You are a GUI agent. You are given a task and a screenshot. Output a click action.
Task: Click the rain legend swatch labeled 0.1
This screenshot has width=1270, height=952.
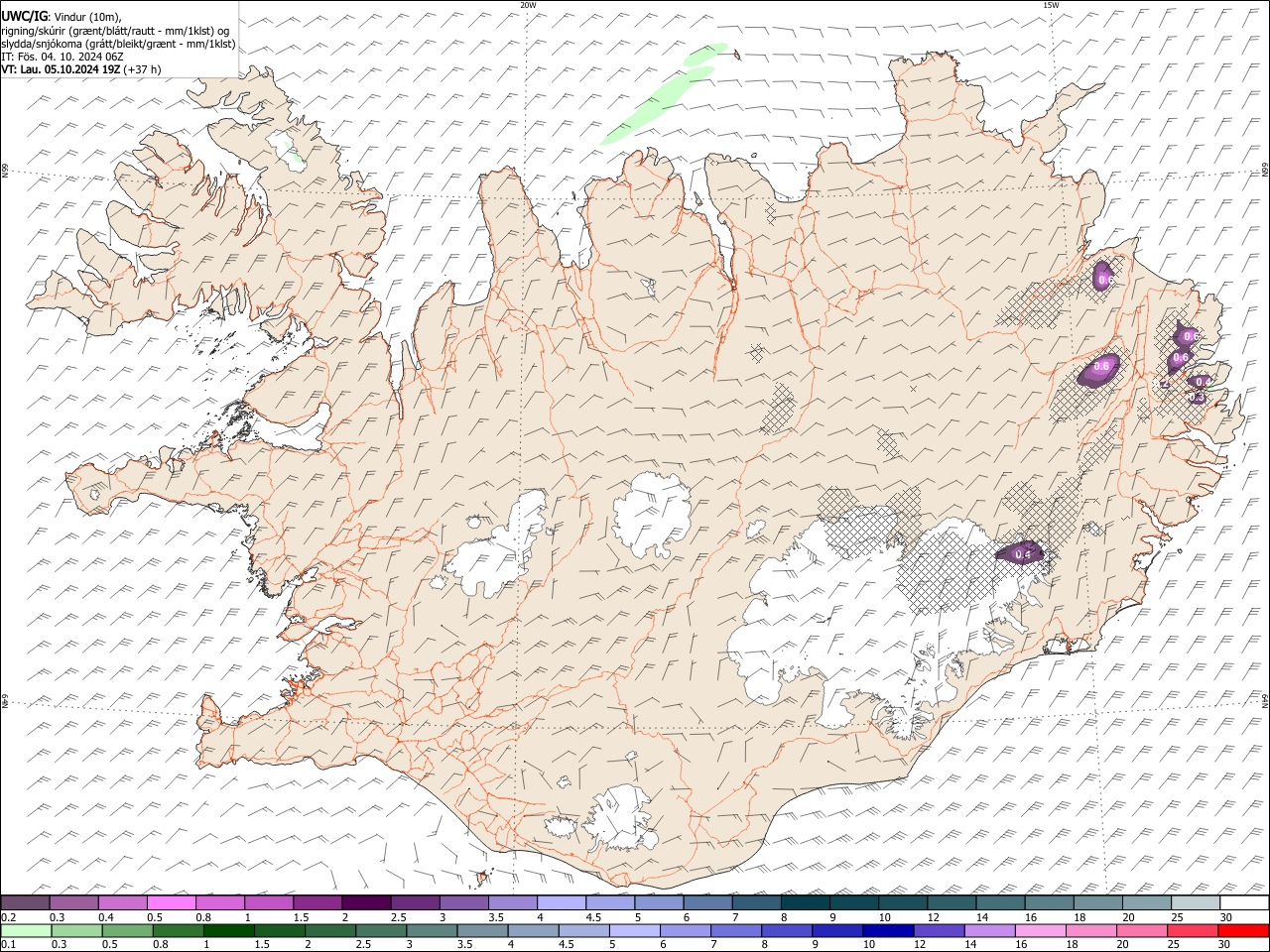coord(25,930)
